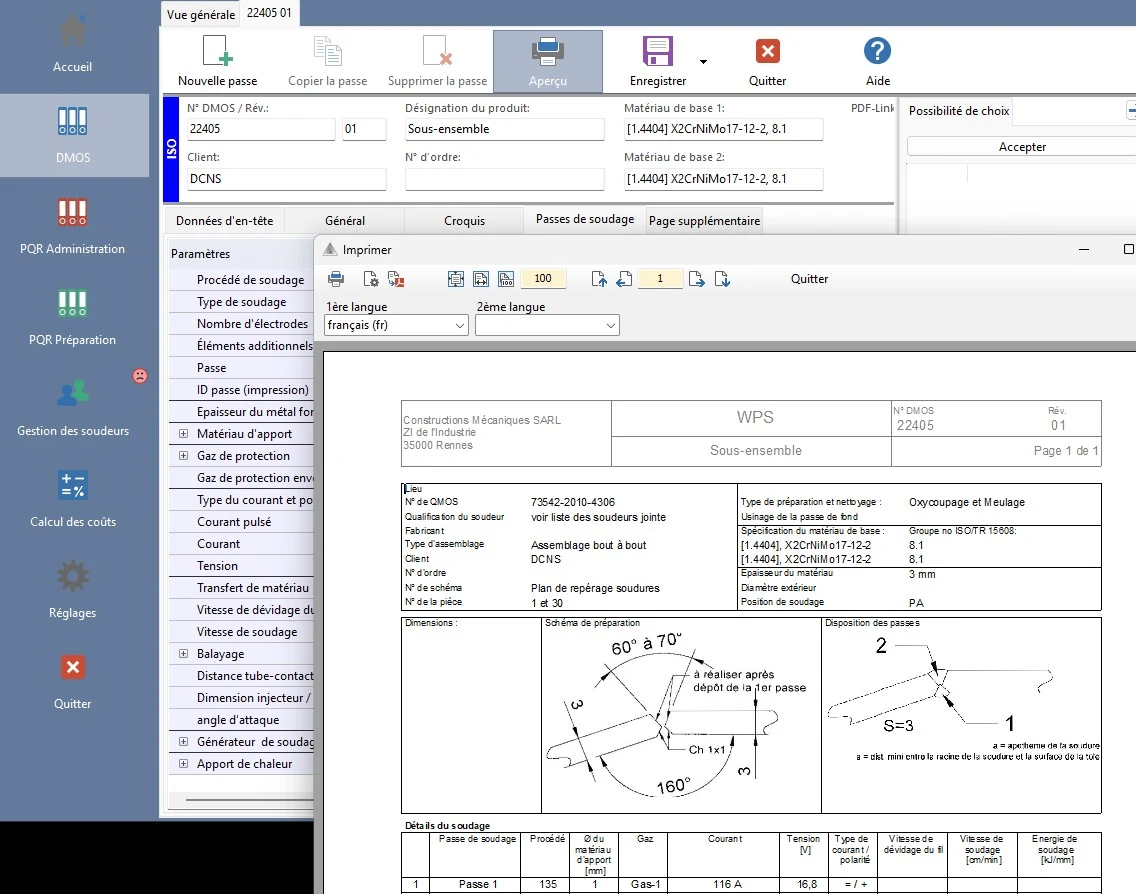Fit whole page in preview

(x=456, y=279)
